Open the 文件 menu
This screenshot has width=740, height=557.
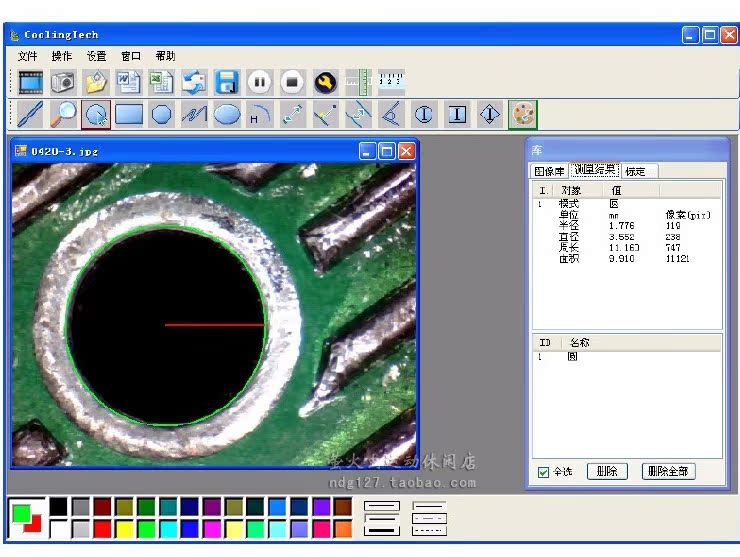point(27,56)
